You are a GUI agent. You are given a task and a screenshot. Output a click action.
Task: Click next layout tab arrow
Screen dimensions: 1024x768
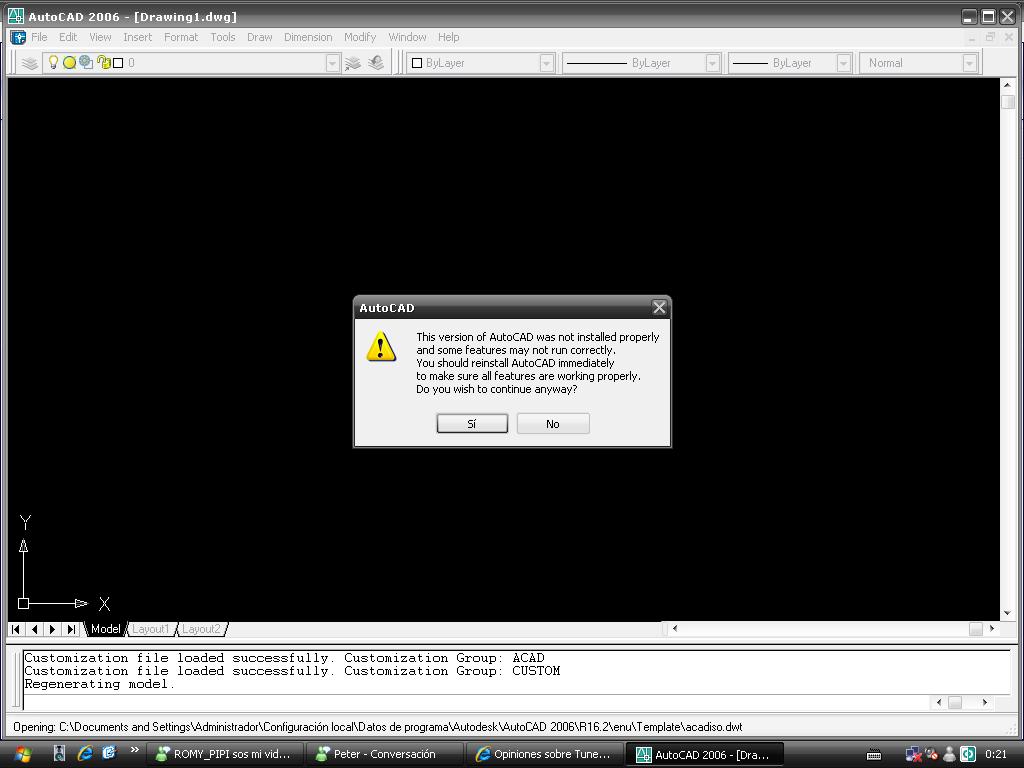(x=52, y=629)
